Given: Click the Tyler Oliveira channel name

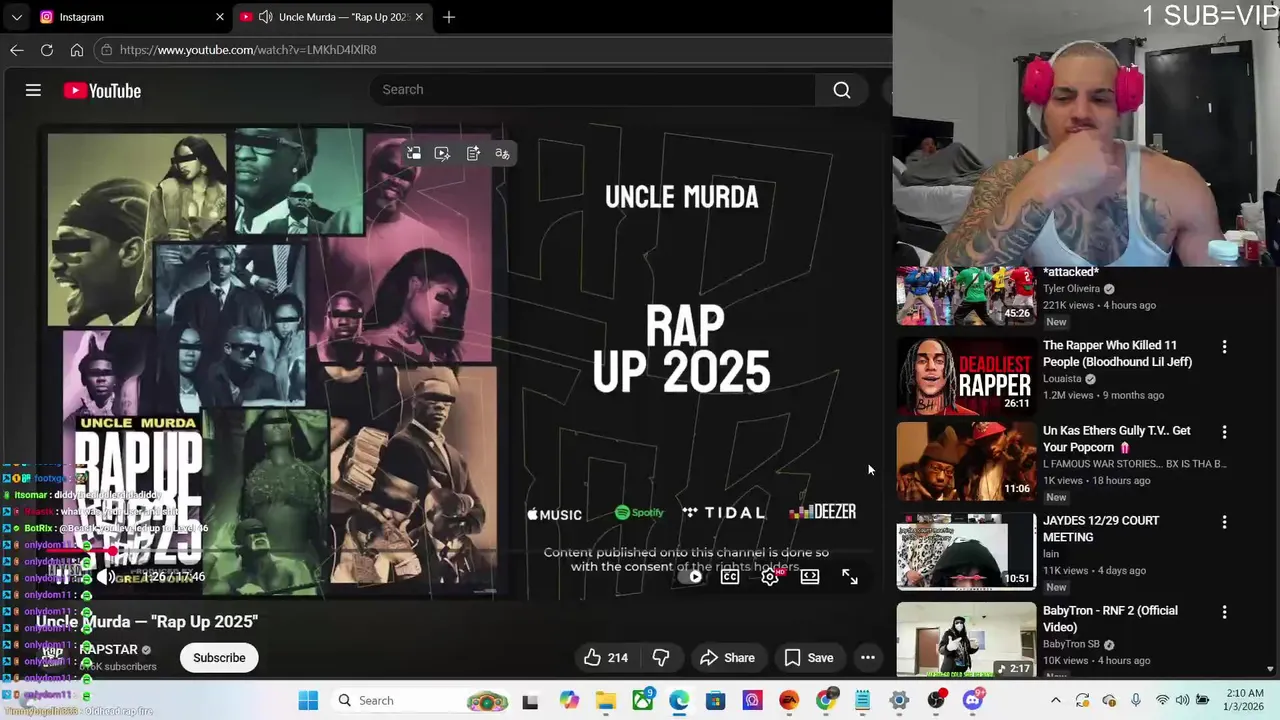Looking at the screenshot, I should (x=1071, y=289).
